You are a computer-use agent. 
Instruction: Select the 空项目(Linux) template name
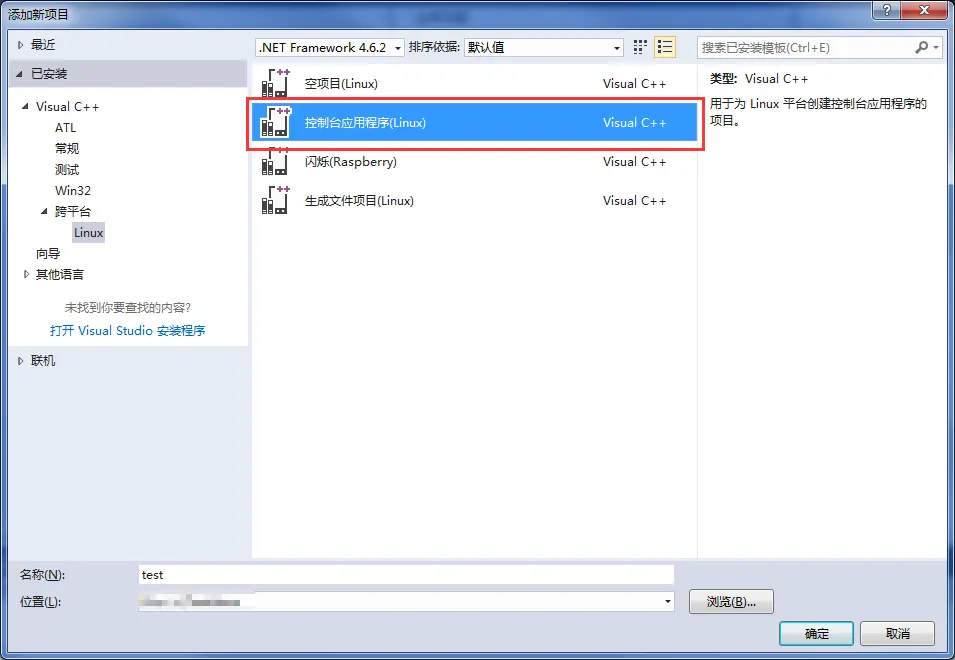341,83
